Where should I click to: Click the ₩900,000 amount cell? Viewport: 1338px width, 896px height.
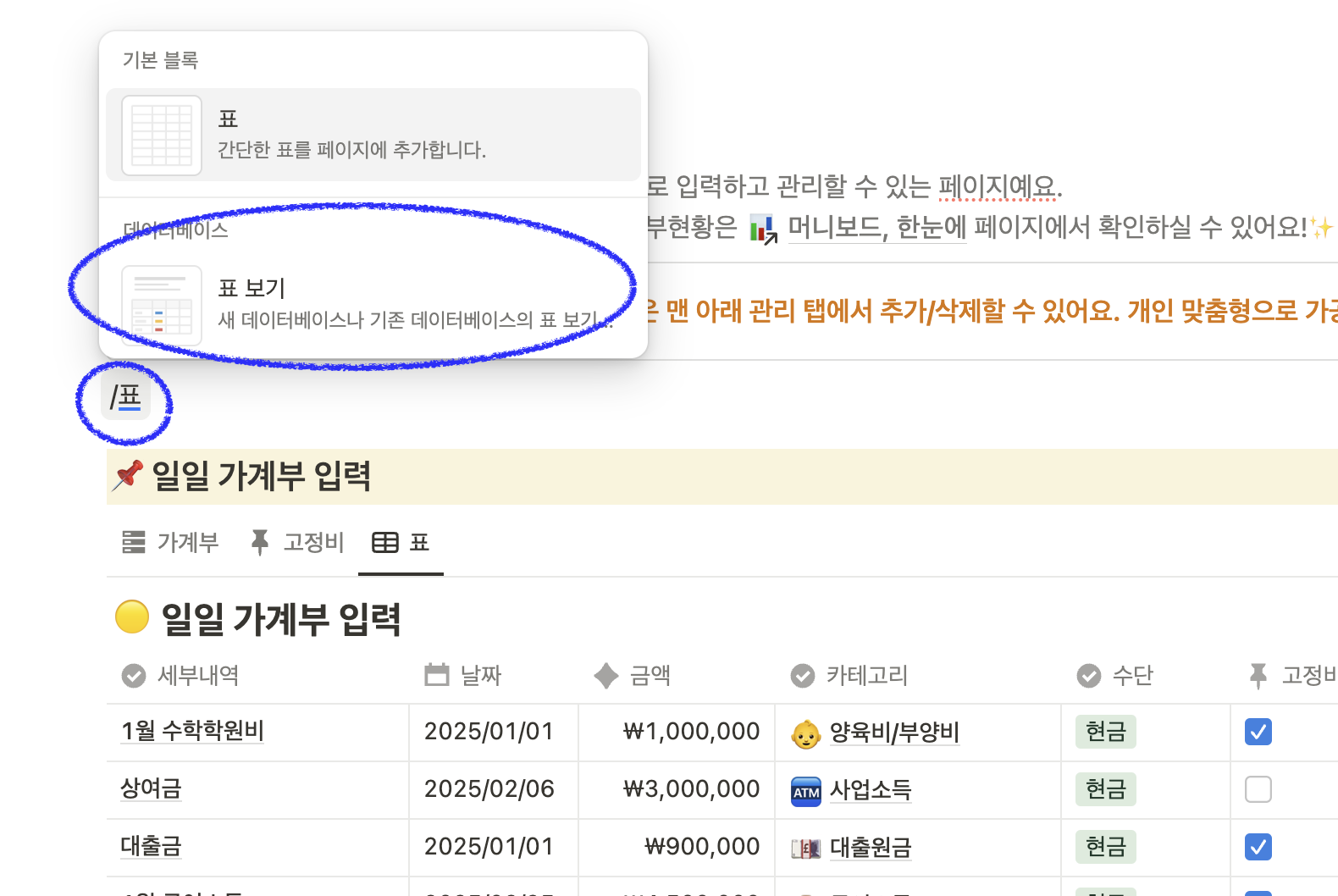point(677,847)
